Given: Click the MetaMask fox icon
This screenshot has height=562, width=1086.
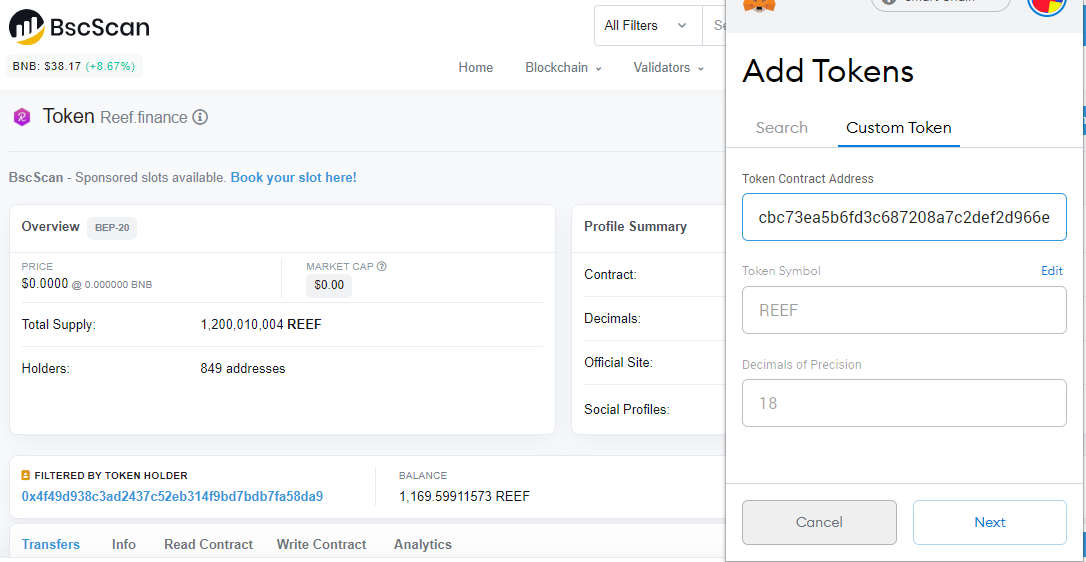Looking at the screenshot, I should click(759, 4).
